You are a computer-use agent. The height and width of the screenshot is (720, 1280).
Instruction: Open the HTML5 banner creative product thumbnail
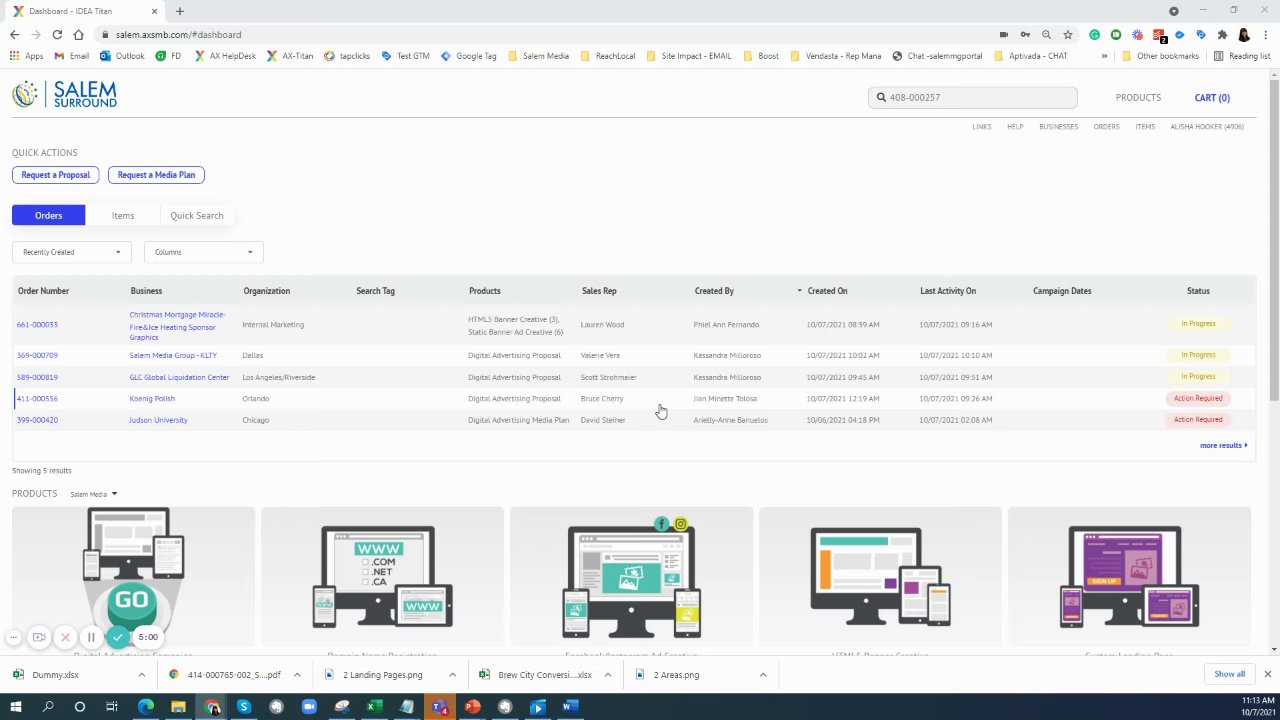click(880, 578)
